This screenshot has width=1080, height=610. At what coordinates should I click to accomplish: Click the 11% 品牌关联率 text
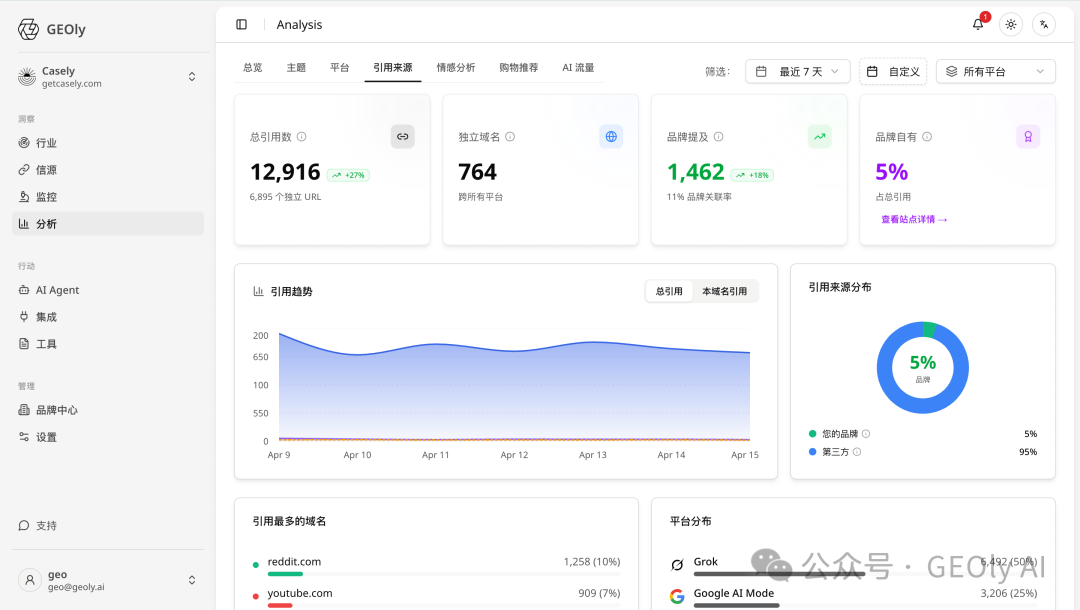point(699,197)
